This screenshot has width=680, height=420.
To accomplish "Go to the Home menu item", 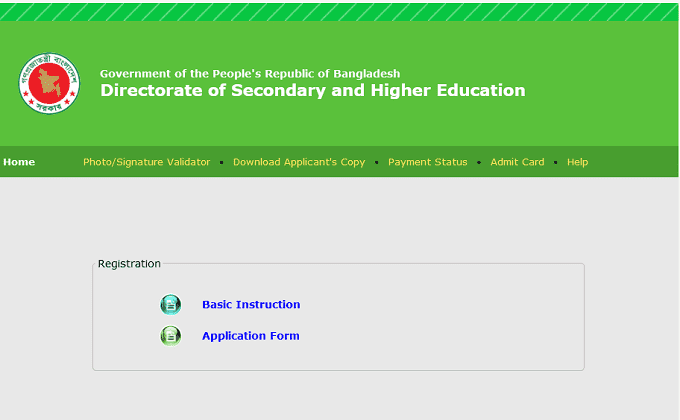I will click(x=19, y=162).
